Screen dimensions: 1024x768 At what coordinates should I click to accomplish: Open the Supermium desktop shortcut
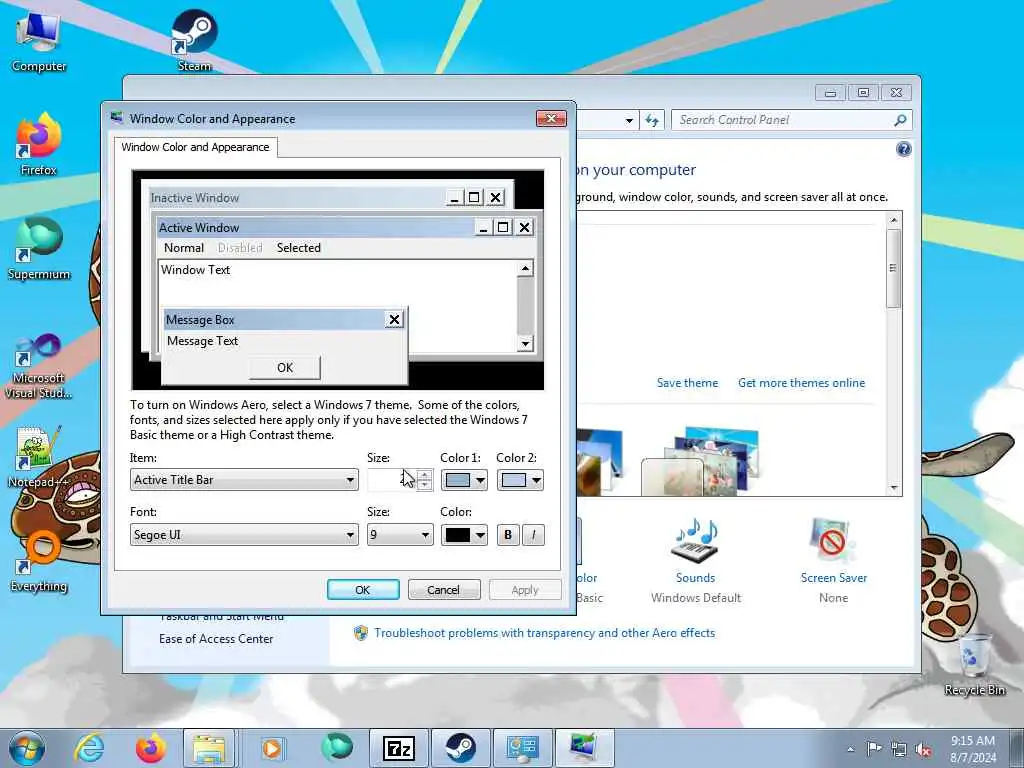[39, 248]
